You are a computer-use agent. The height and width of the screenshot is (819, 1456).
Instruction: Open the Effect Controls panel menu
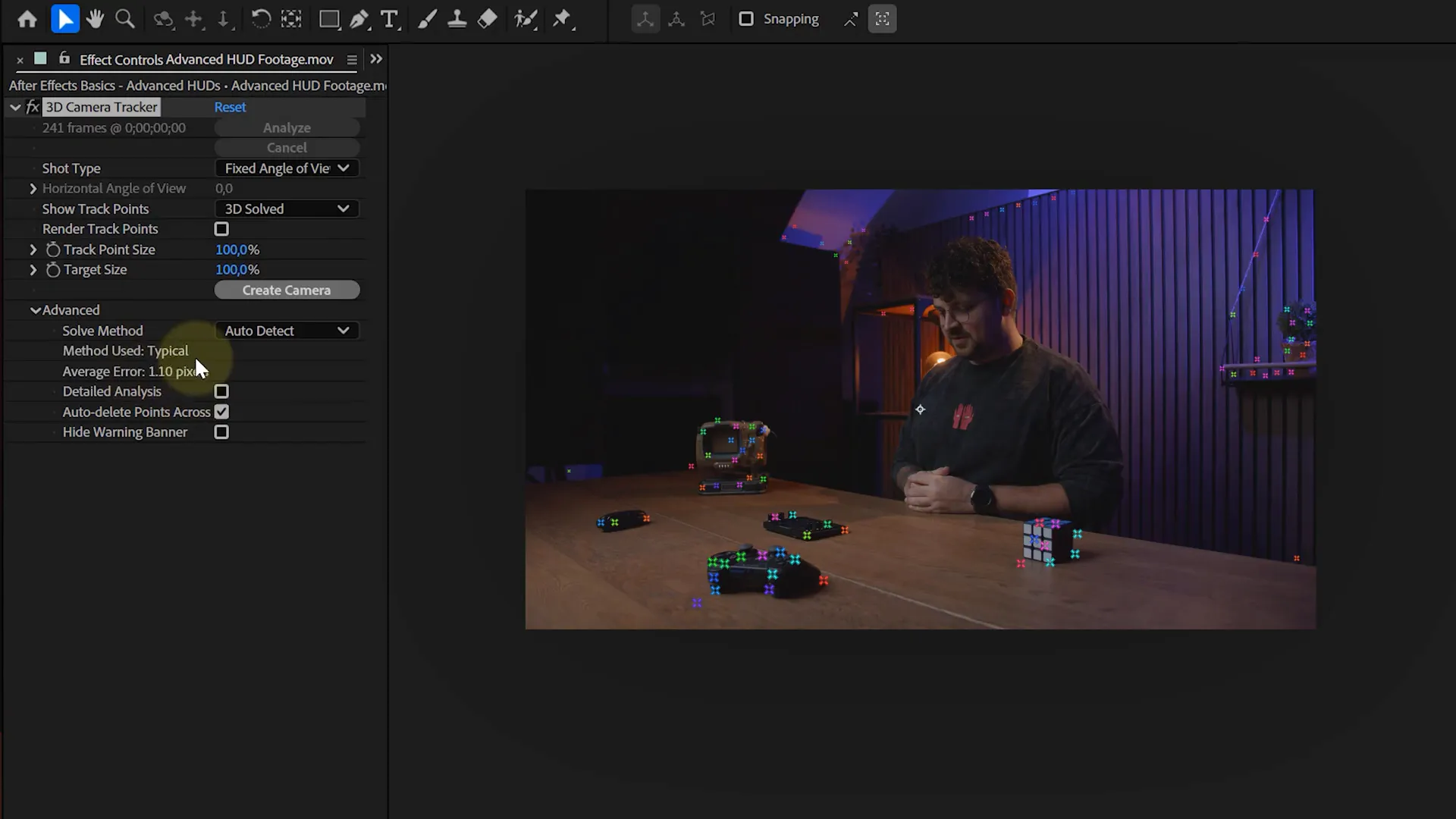coord(352,59)
